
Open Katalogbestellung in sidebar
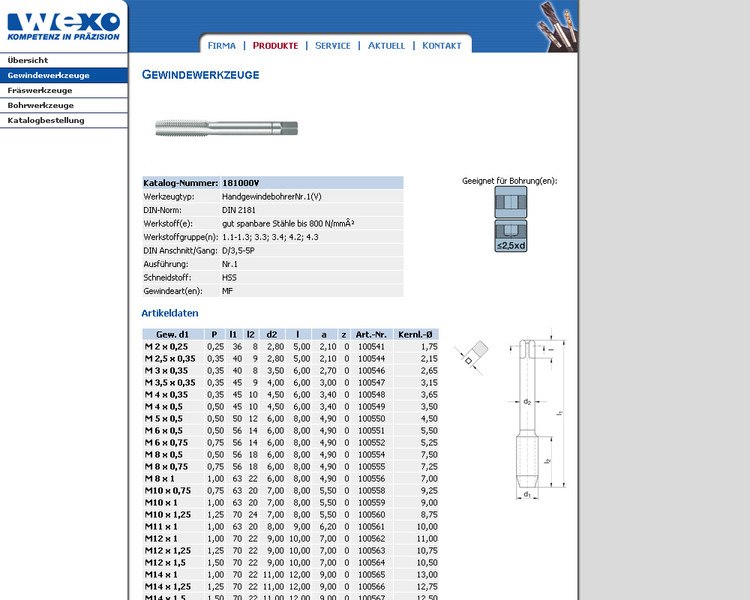64,120
